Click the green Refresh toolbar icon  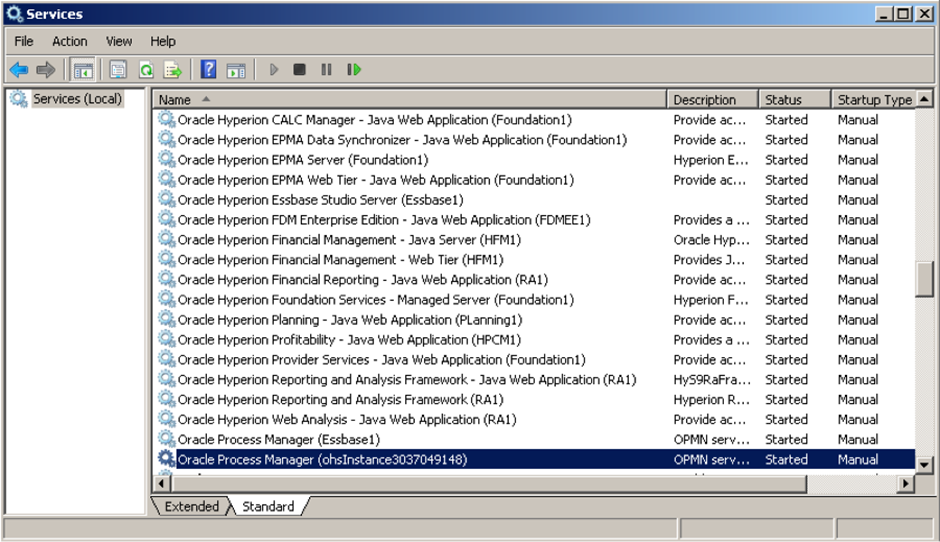(146, 70)
